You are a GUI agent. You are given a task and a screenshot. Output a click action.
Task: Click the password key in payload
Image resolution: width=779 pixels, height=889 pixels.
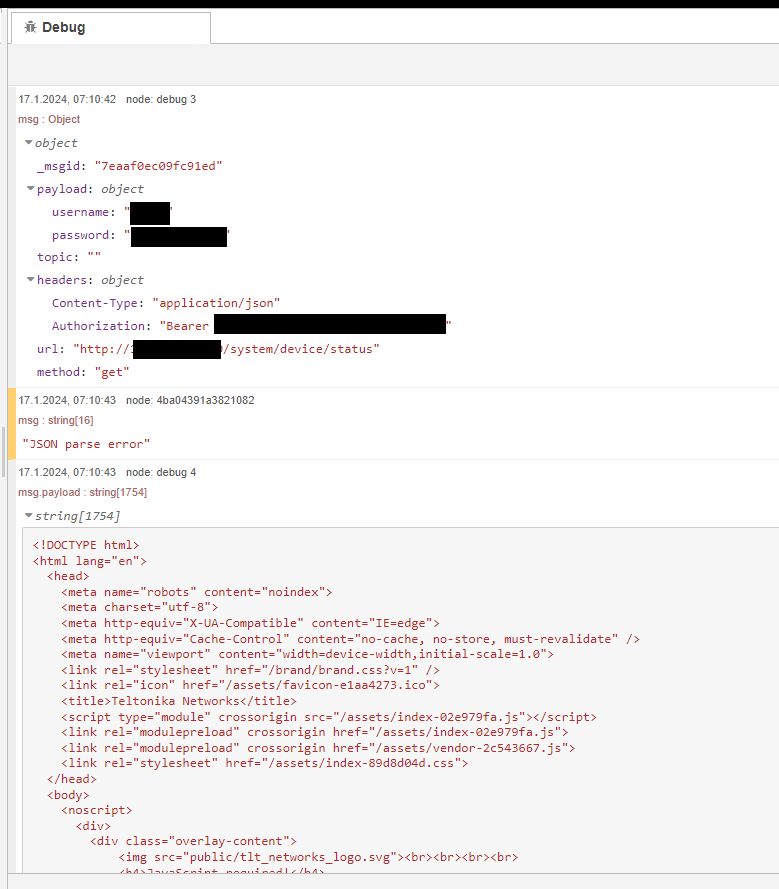(x=81, y=235)
